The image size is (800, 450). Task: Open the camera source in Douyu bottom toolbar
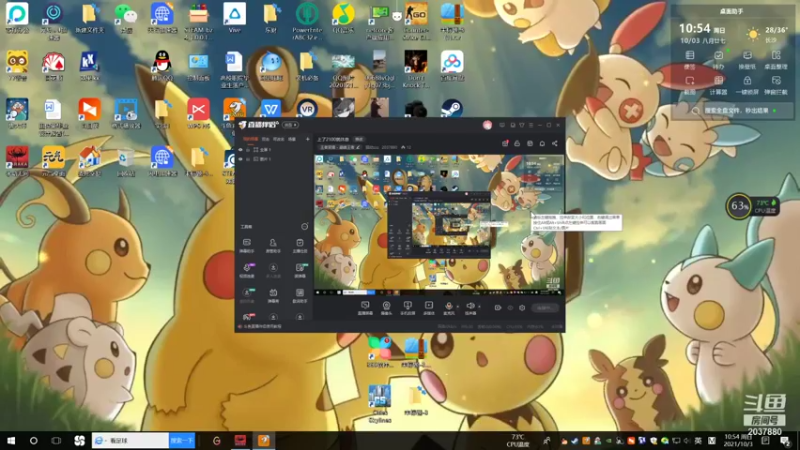point(386,308)
